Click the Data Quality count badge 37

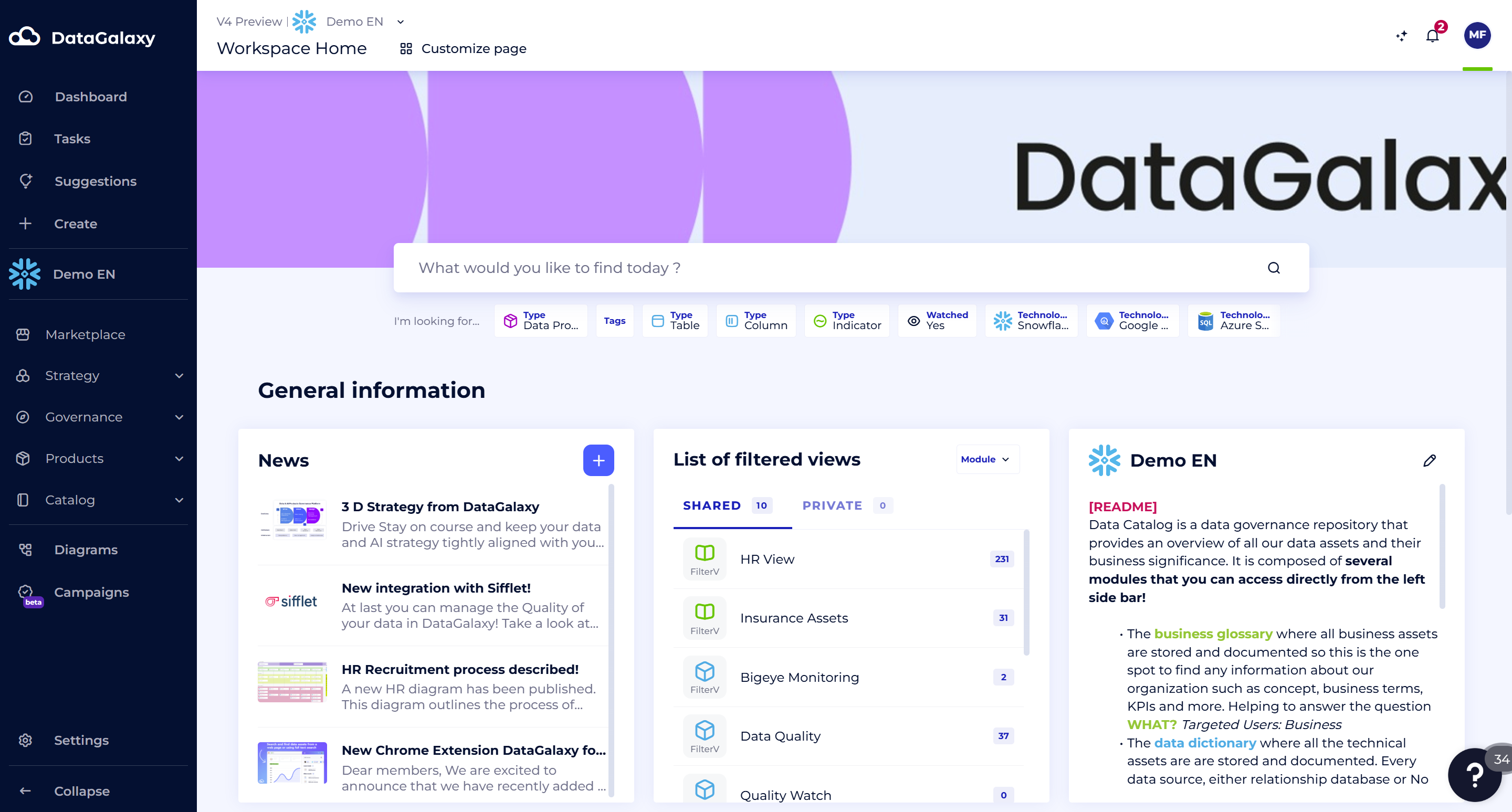tap(1004, 736)
